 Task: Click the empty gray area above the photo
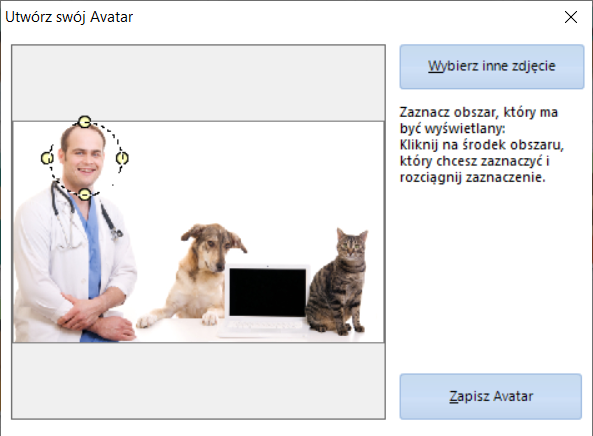coord(199,83)
